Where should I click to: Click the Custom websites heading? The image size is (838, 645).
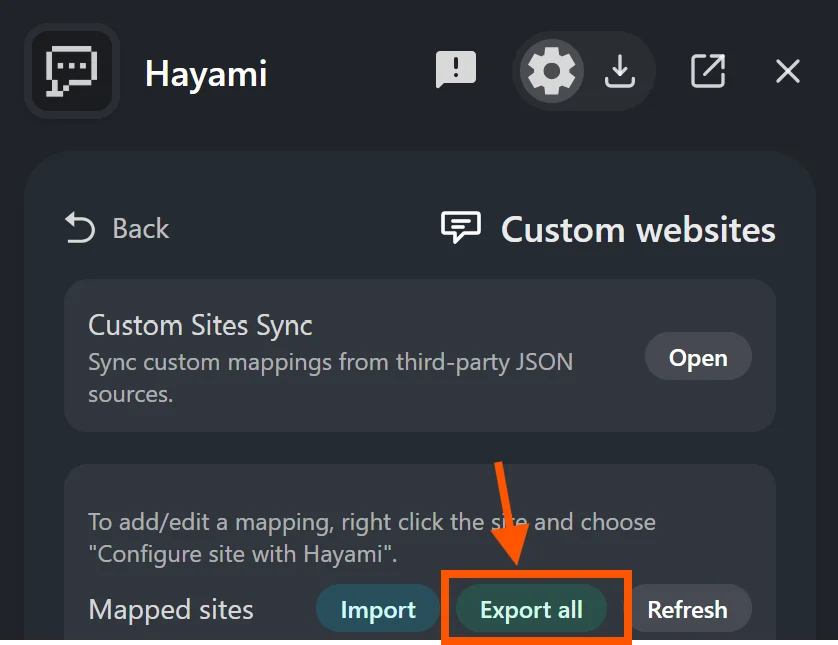click(x=638, y=230)
